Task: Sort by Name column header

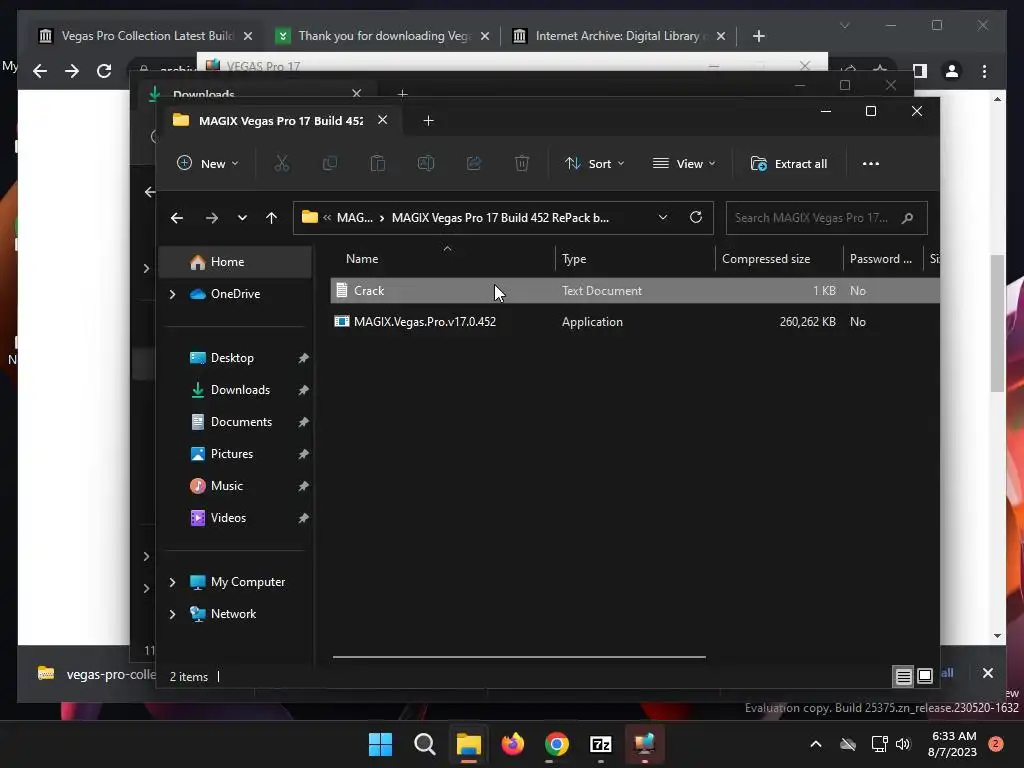Action: coord(443,259)
